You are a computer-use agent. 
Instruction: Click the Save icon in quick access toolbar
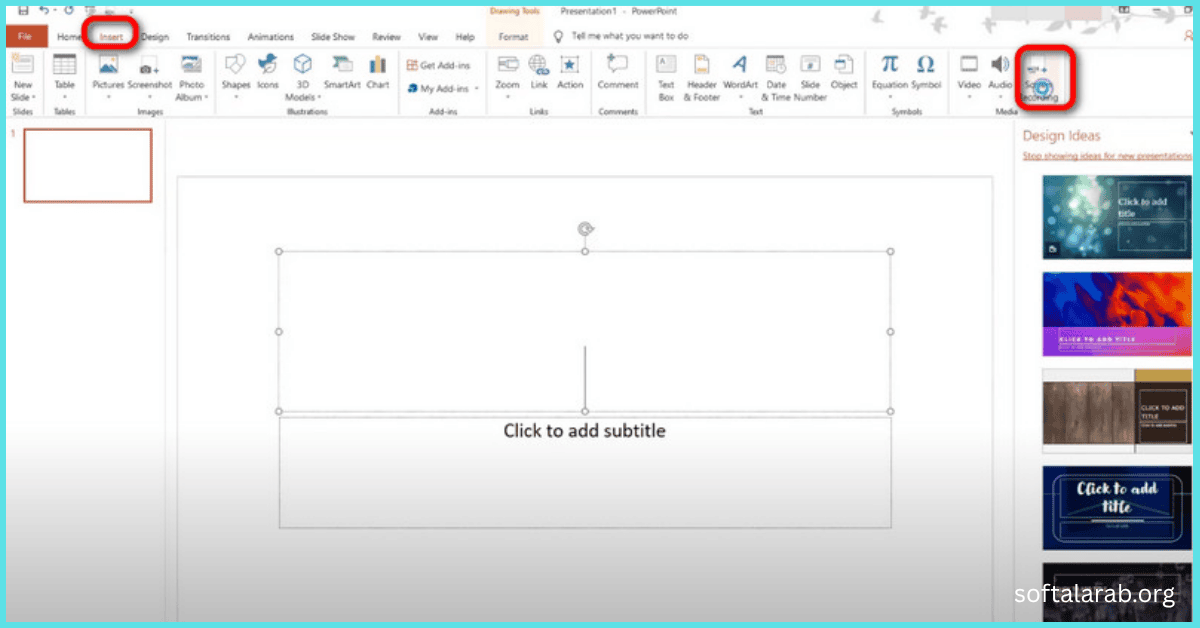click(22, 11)
